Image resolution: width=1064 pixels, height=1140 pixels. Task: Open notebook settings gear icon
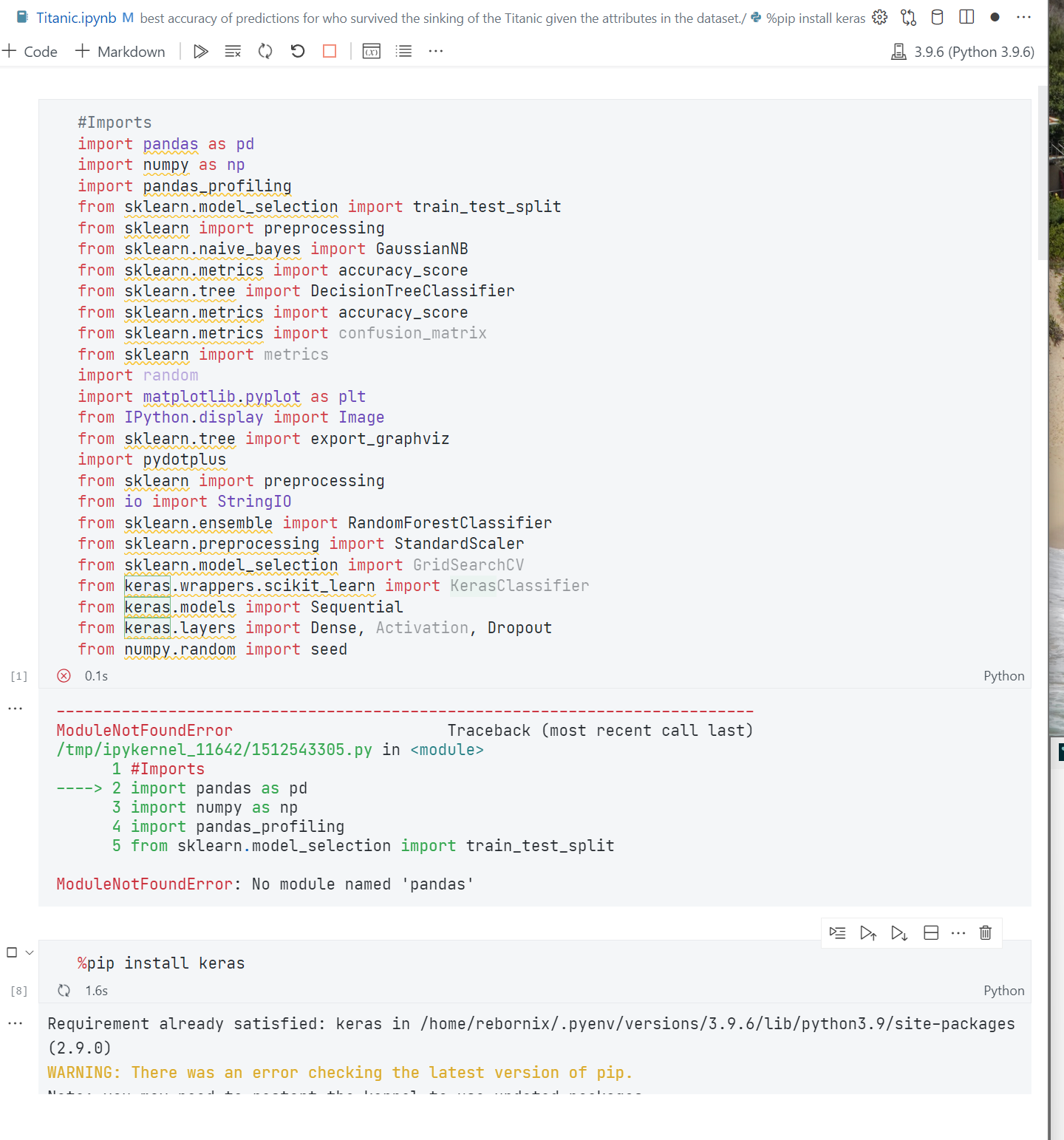(879, 17)
